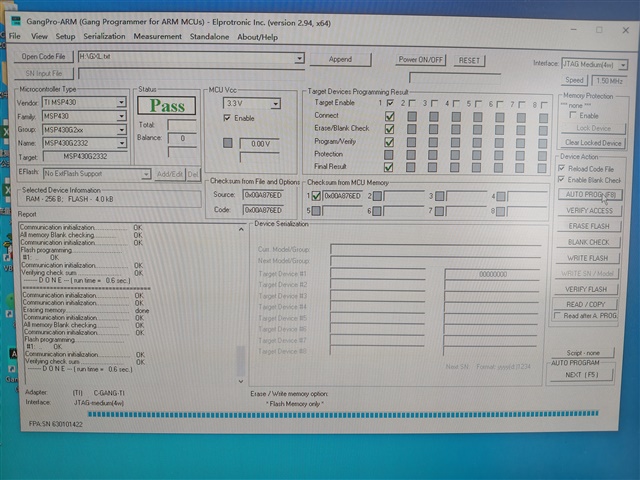Toggle the Reload Code File checkbox

point(562,168)
